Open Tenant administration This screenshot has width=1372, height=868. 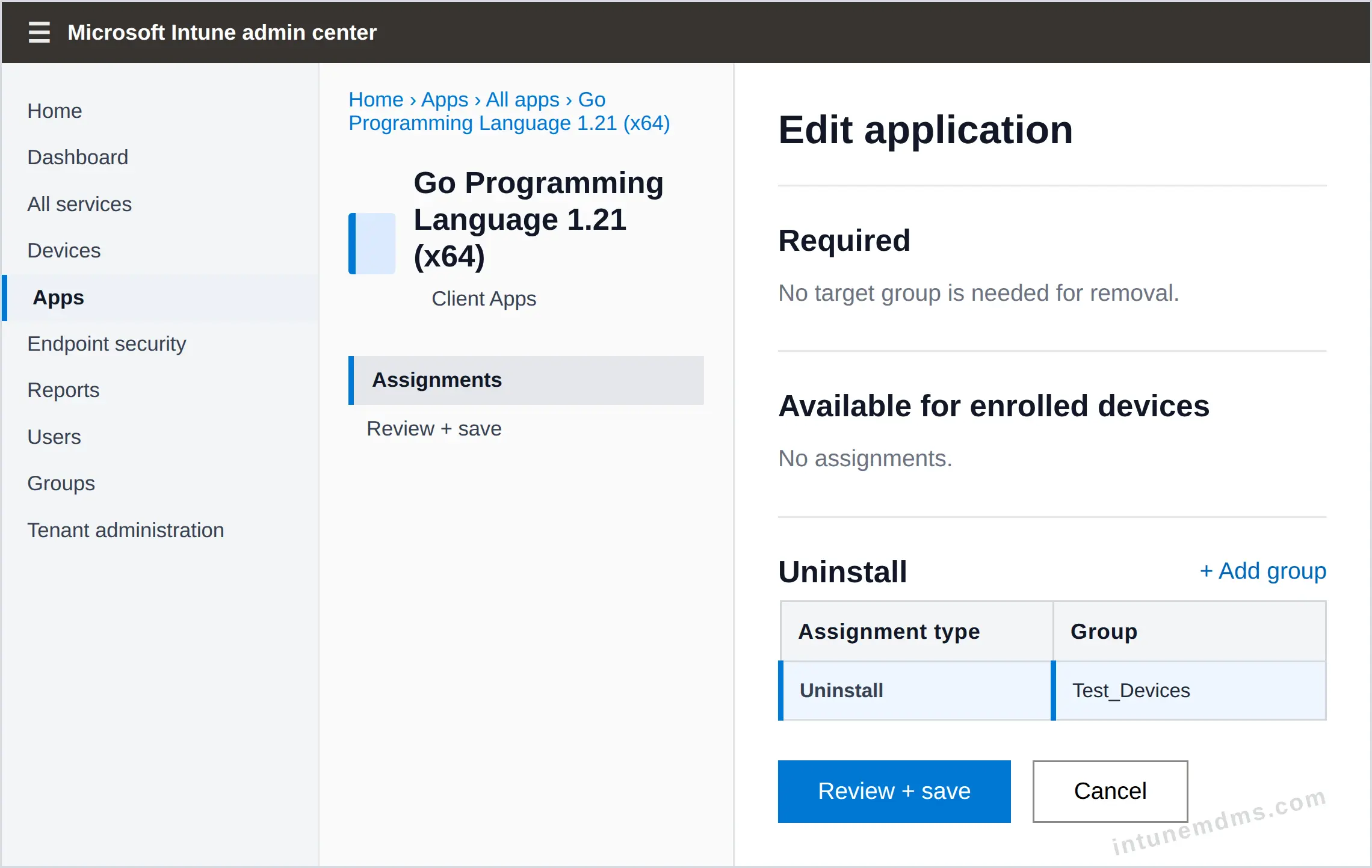[125, 530]
